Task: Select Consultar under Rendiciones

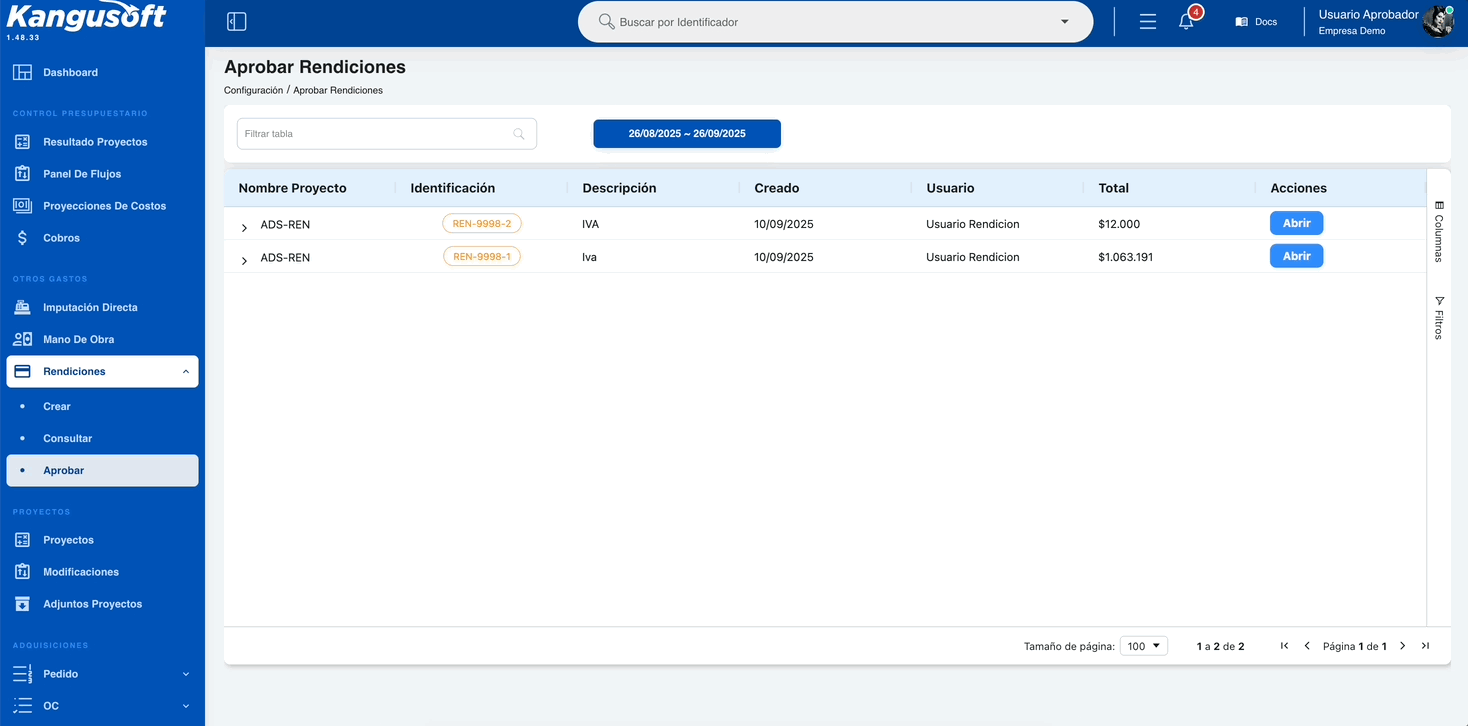Action: click(67, 439)
